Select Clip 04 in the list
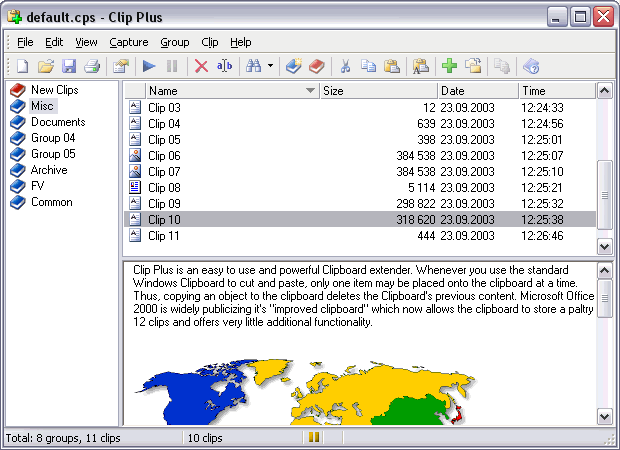This screenshot has height=450, width=620. tap(360, 124)
